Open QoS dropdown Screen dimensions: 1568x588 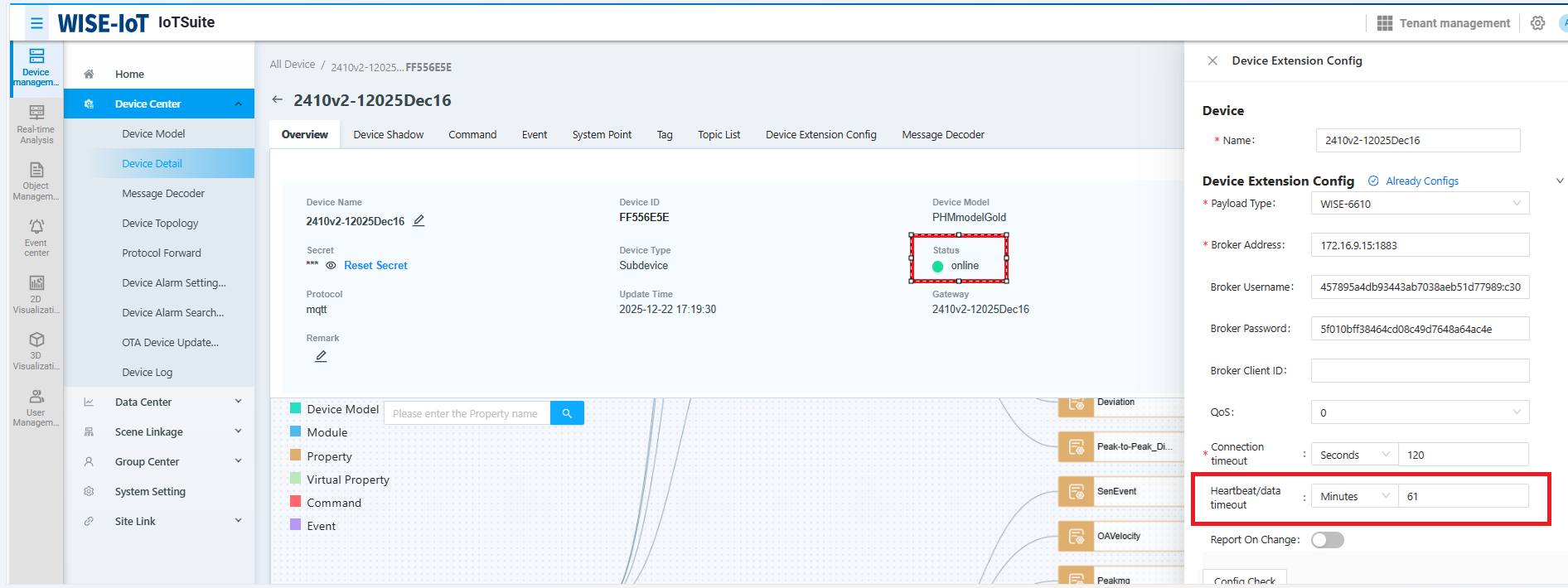1420,412
